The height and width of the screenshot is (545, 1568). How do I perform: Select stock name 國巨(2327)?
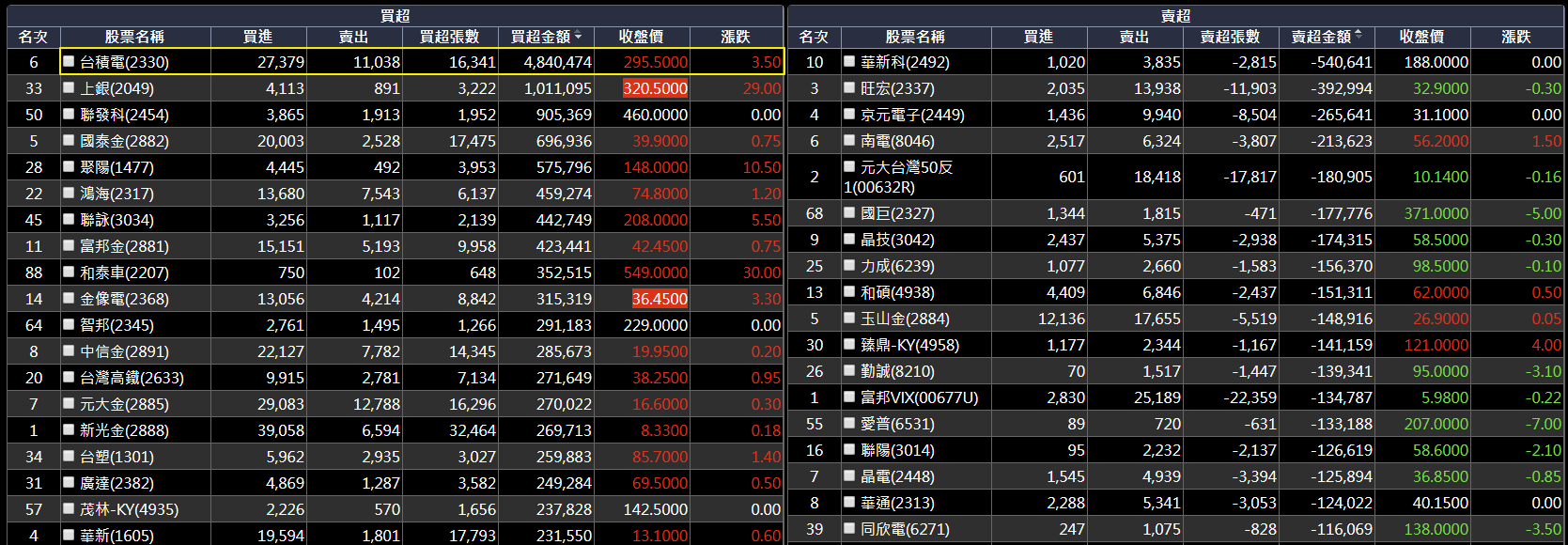click(x=897, y=213)
